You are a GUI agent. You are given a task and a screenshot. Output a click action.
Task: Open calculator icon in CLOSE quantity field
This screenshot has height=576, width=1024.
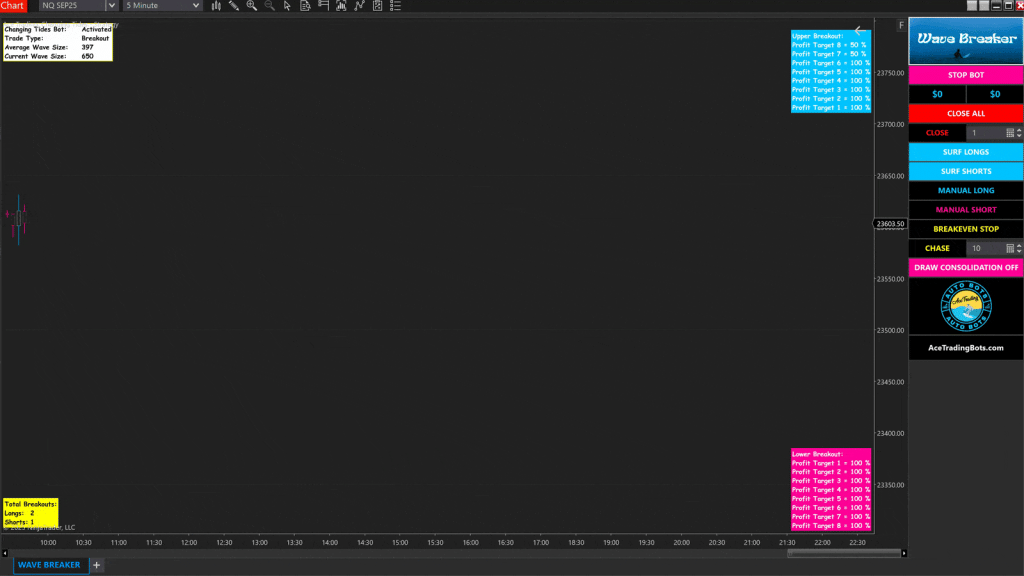pyautogui.click(x=1010, y=133)
